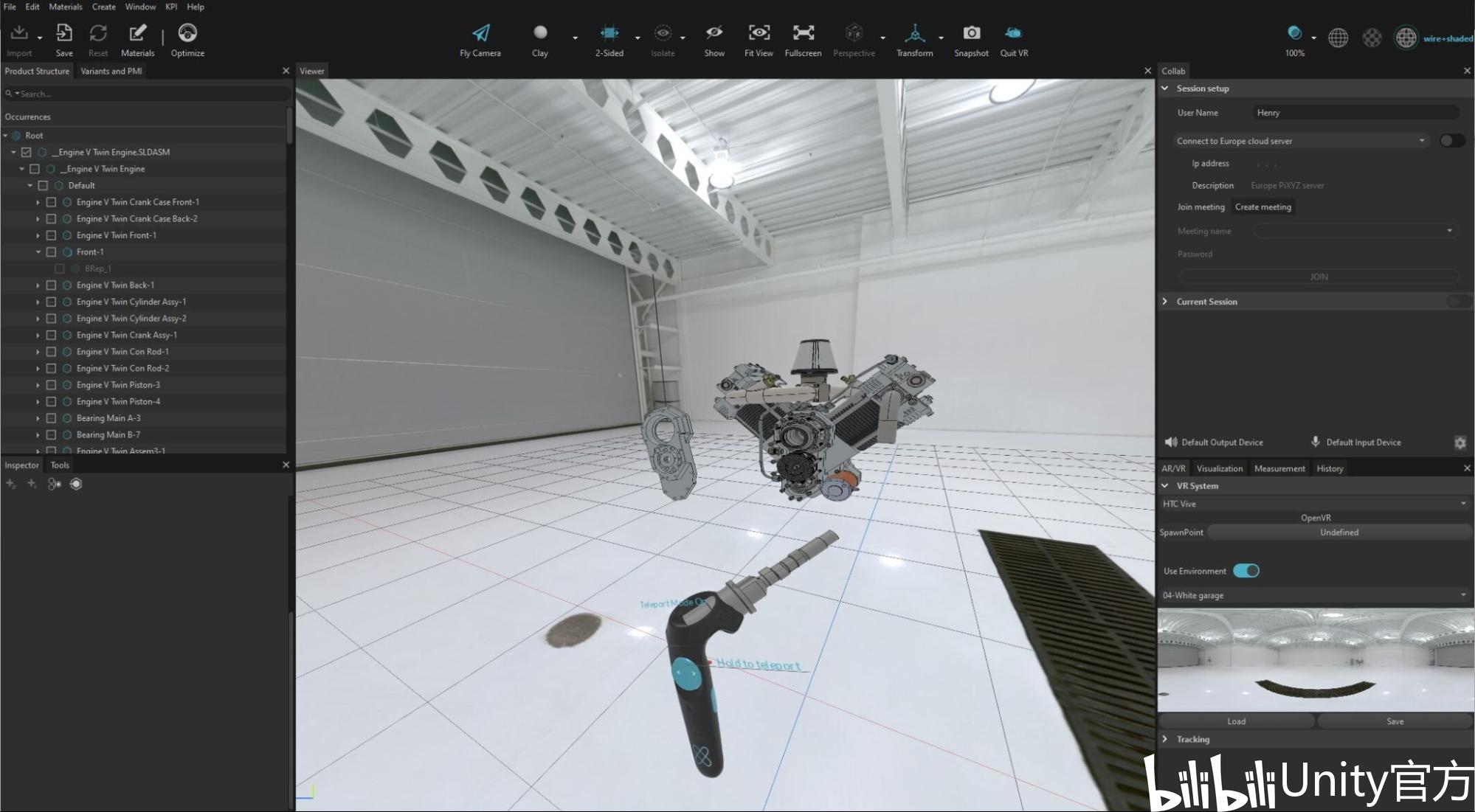Check Engine V Twin Crank Case Front-1 checkbox
Viewport: 1475px width, 812px height.
(x=51, y=202)
